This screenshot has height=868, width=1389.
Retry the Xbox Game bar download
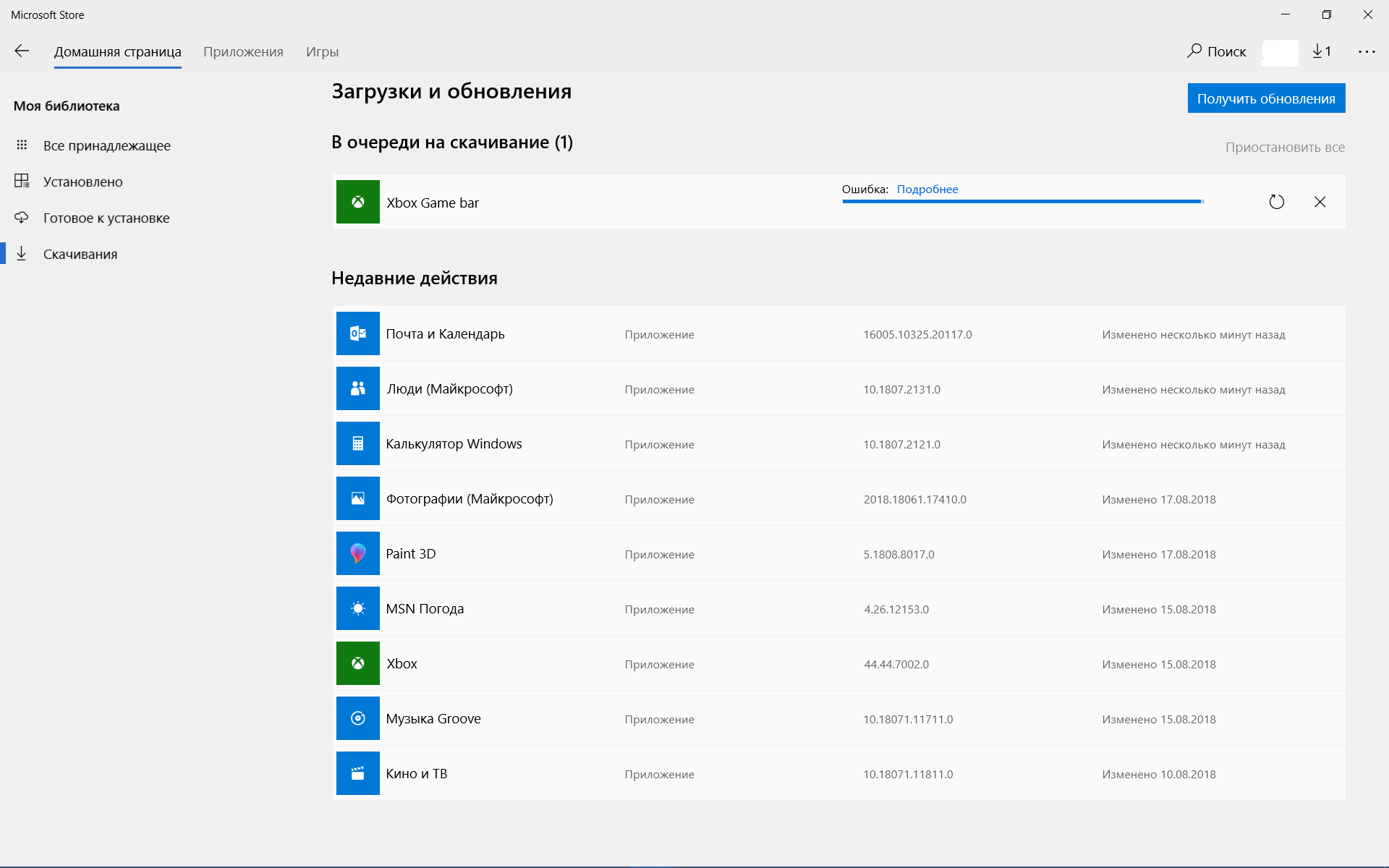tap(1277, 202)
